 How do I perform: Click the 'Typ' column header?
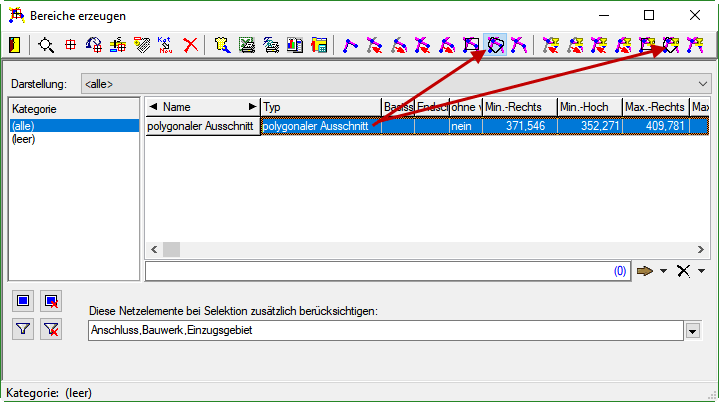click(x=320, y=106)
